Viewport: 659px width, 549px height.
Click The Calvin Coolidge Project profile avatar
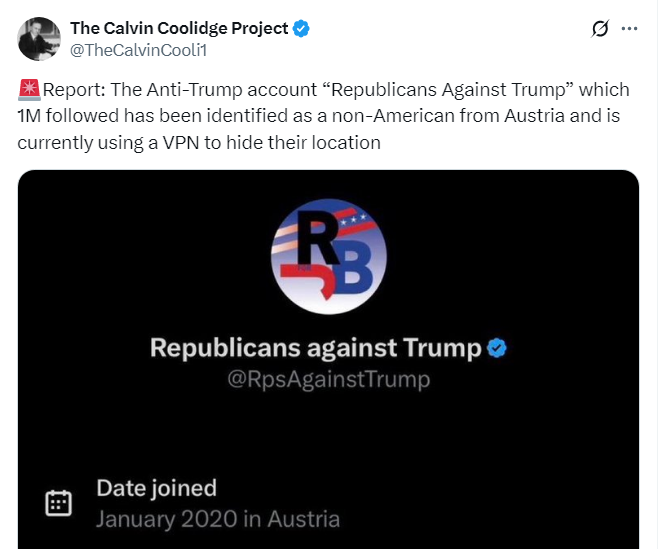coord(38,38)
